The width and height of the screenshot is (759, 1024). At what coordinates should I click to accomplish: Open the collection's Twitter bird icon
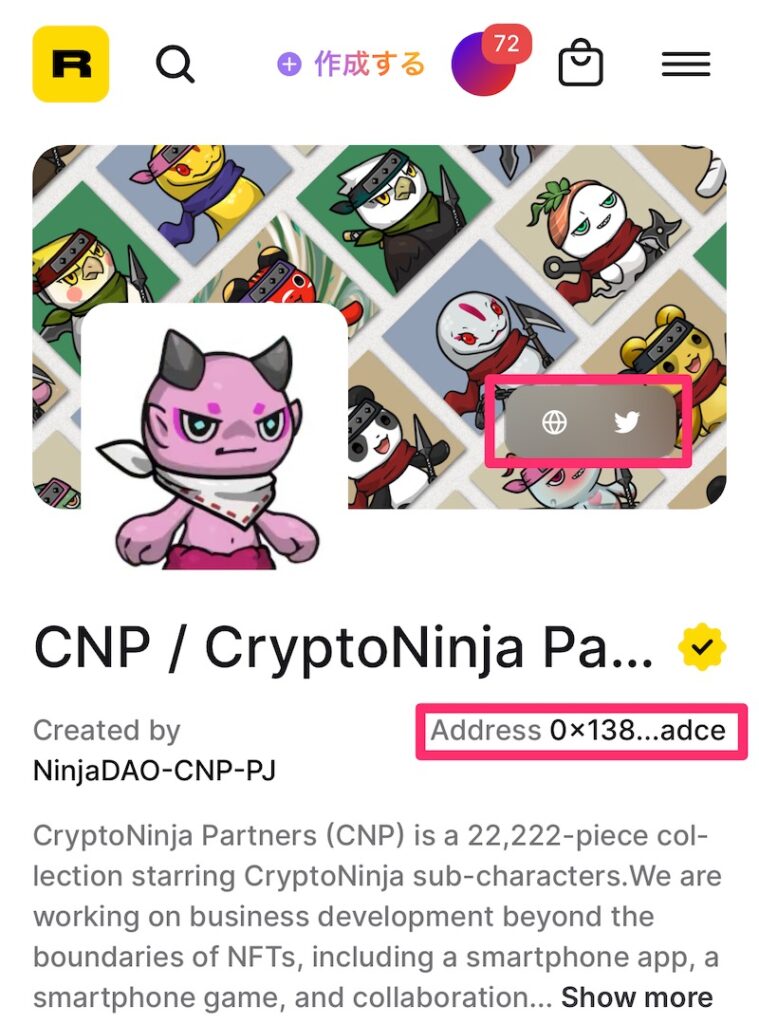(x=626, y=423)
